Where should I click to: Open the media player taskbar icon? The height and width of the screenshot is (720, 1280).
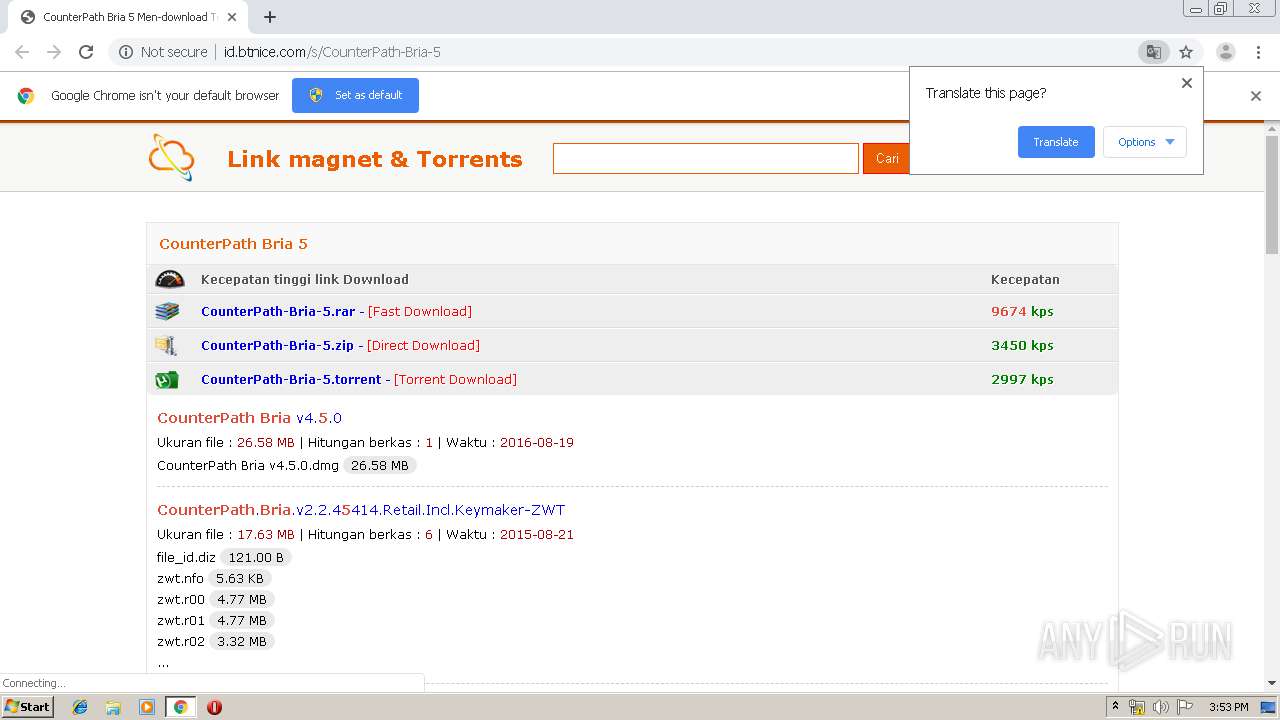coord(147,707)
